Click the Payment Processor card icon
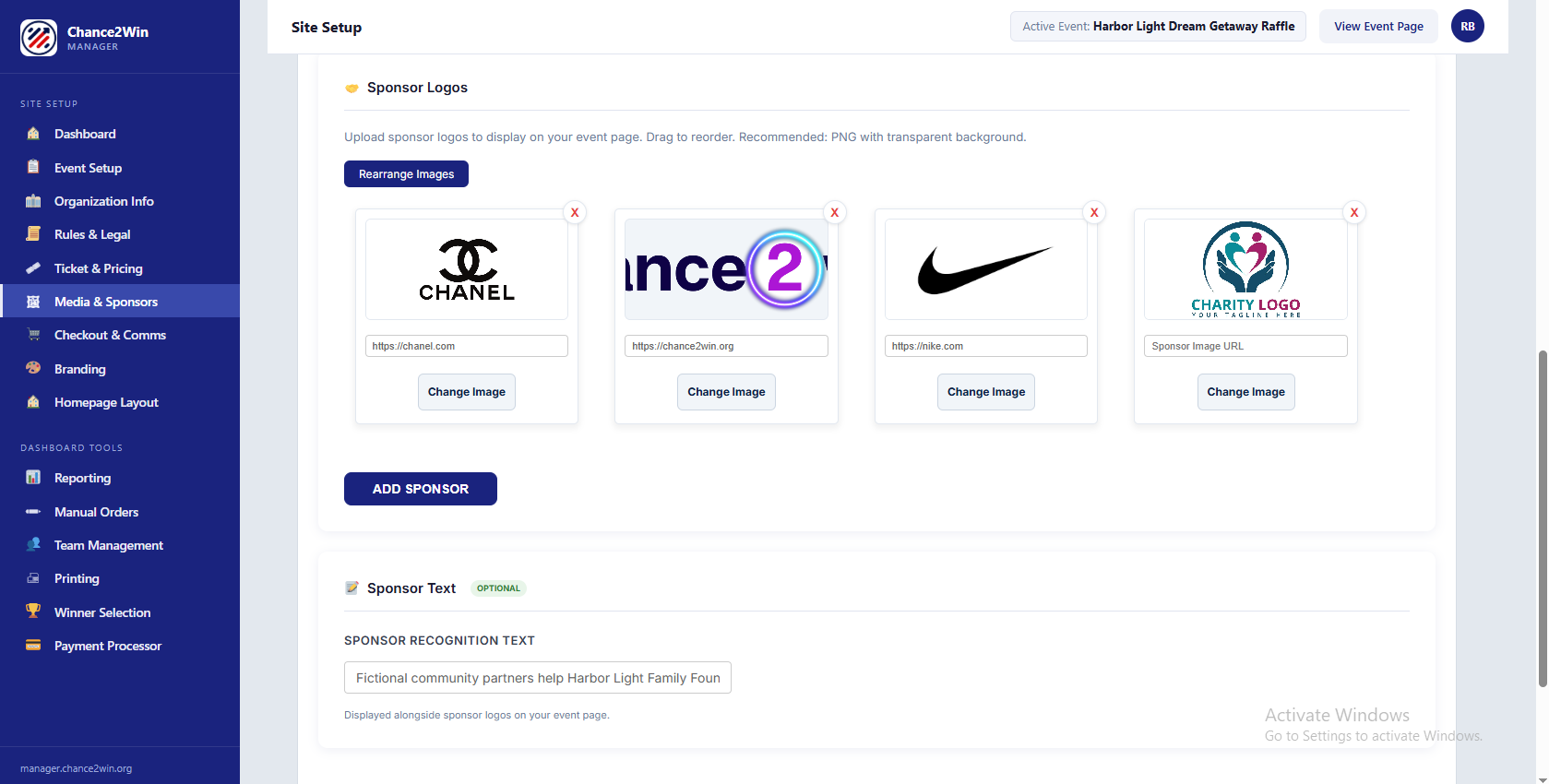Viewport: 1549px width, 784px height. (33, 646)
